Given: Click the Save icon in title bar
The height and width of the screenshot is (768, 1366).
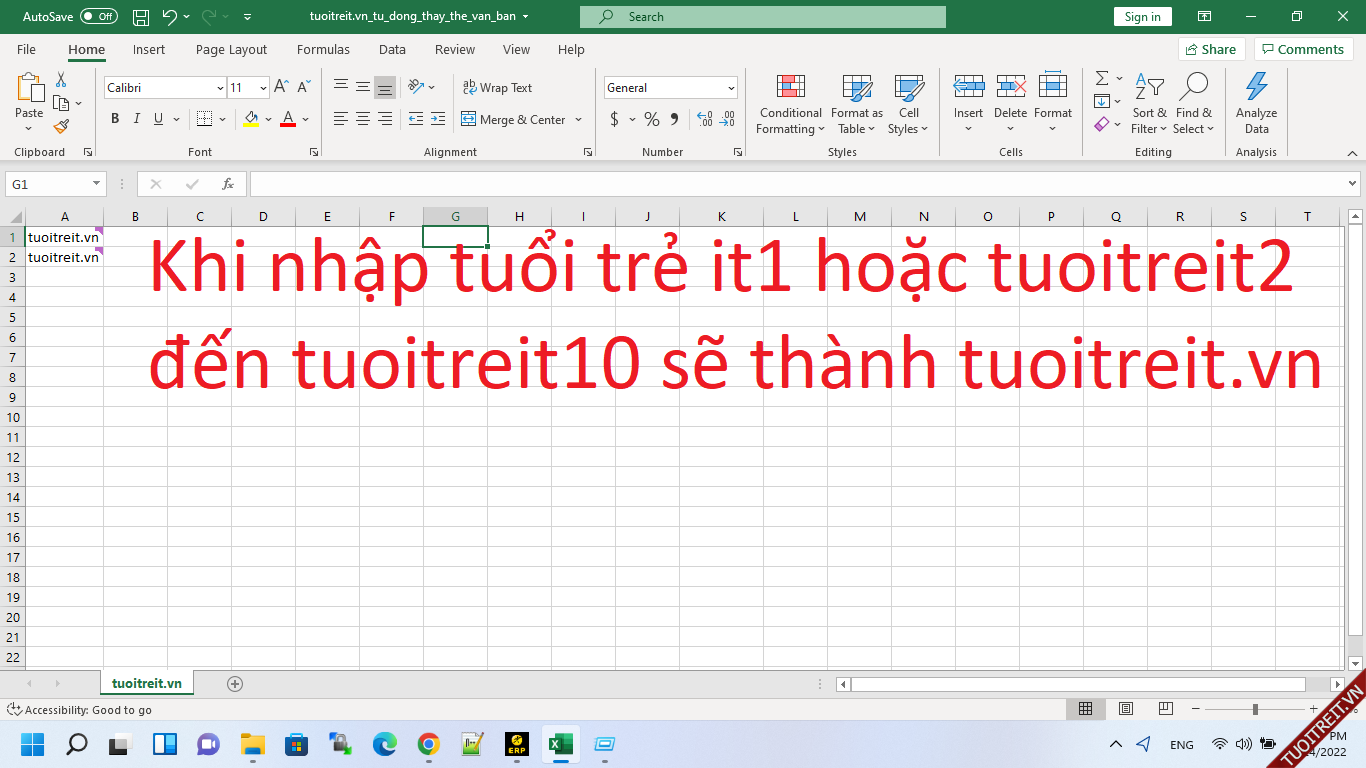Looking at the screenshot, I should coord(141,17).
